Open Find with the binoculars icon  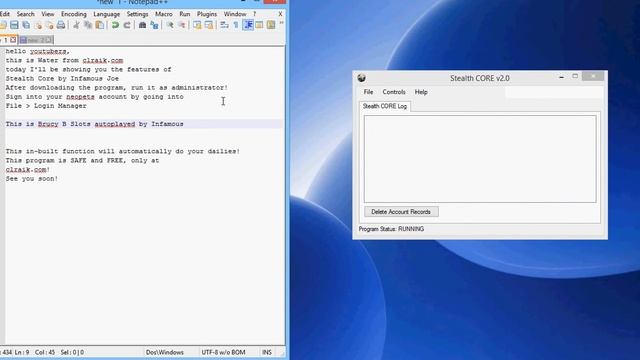(142, 25)
